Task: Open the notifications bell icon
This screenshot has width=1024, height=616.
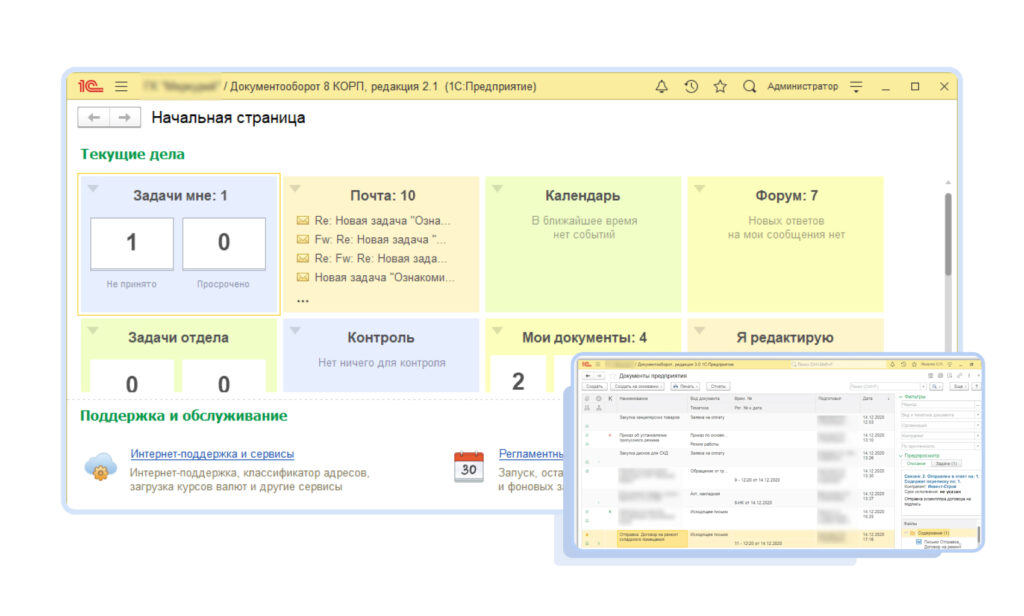Action: tap(661, 87)
